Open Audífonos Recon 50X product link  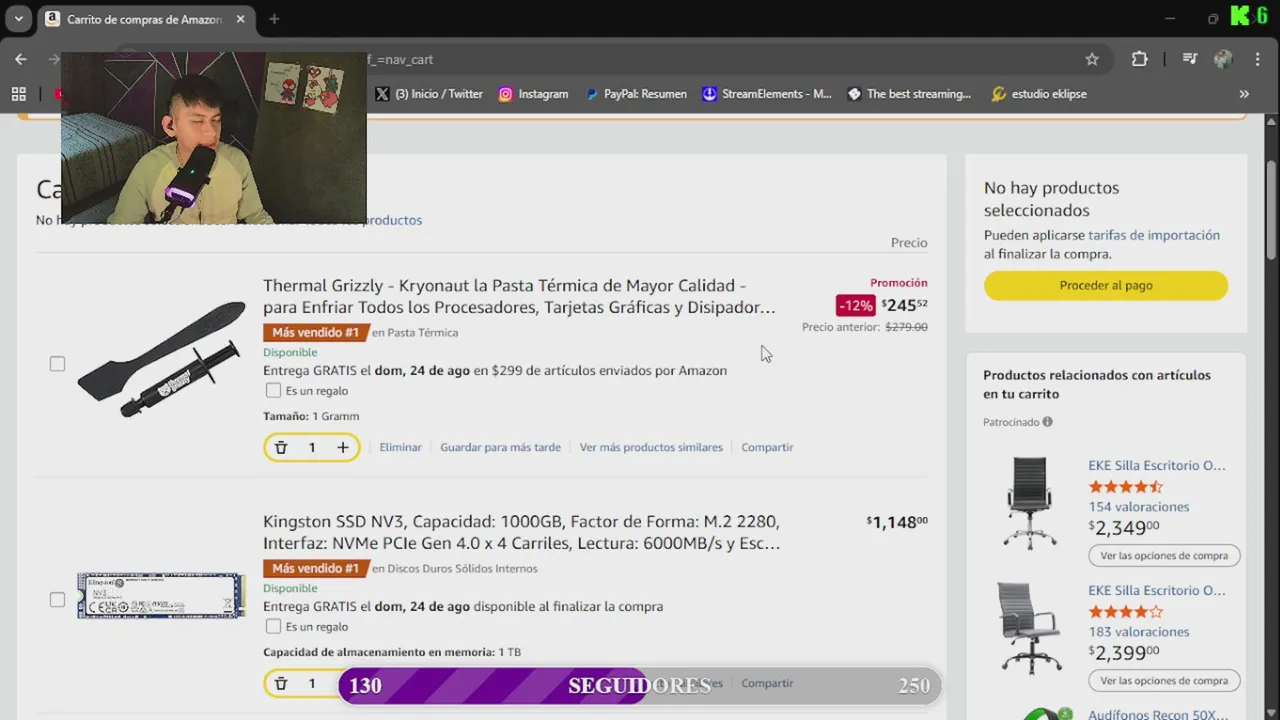click(x=1157, y=715)
